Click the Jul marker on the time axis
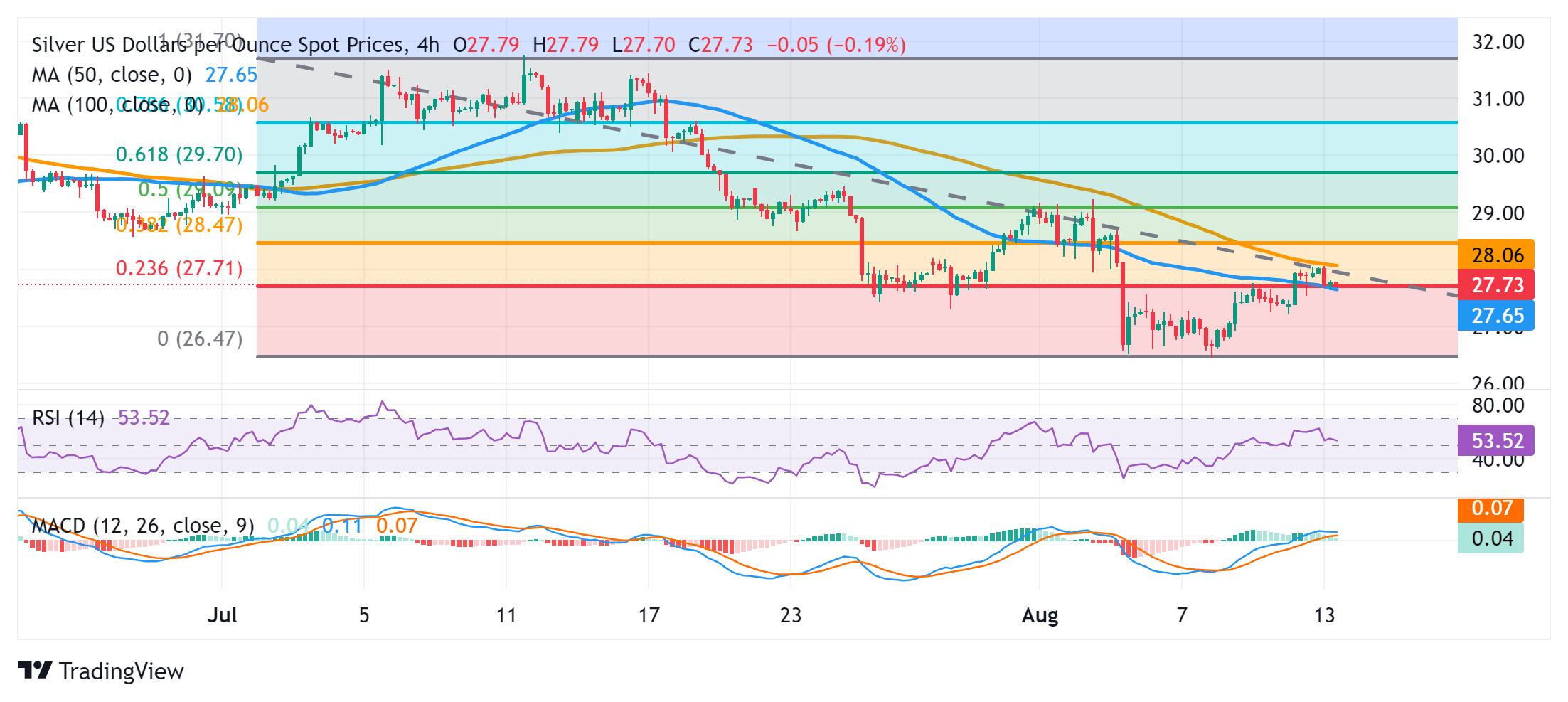Screen dimensions: 1568x702 [x=222, y=615]
